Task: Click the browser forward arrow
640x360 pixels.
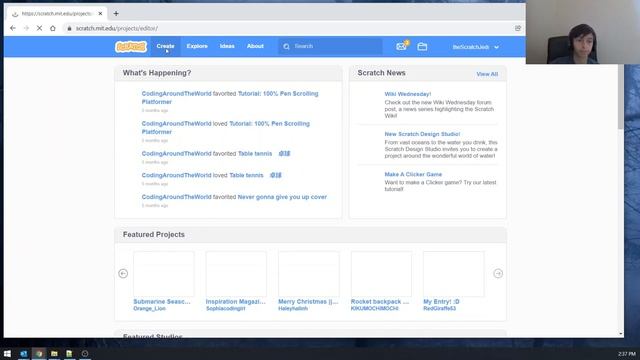Action: (x=26, y=28)
